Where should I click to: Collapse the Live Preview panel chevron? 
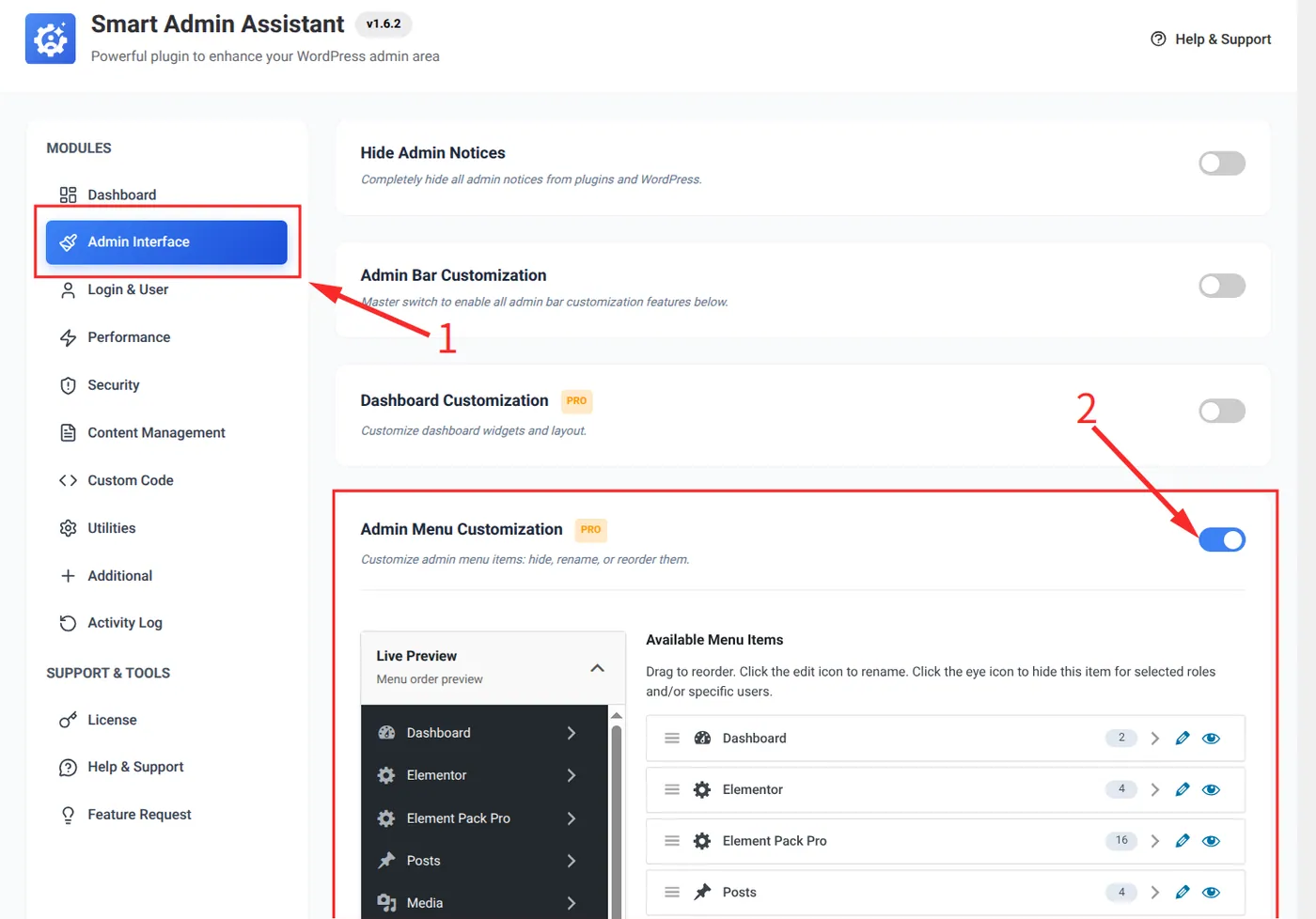click(x=597, y=668)
